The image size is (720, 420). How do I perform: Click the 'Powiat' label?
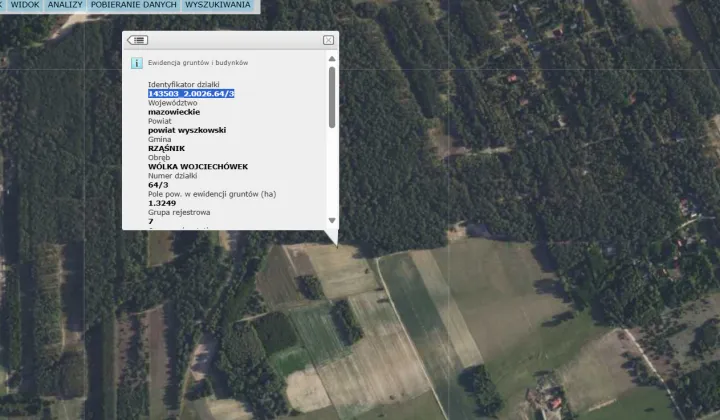point(159,121)
